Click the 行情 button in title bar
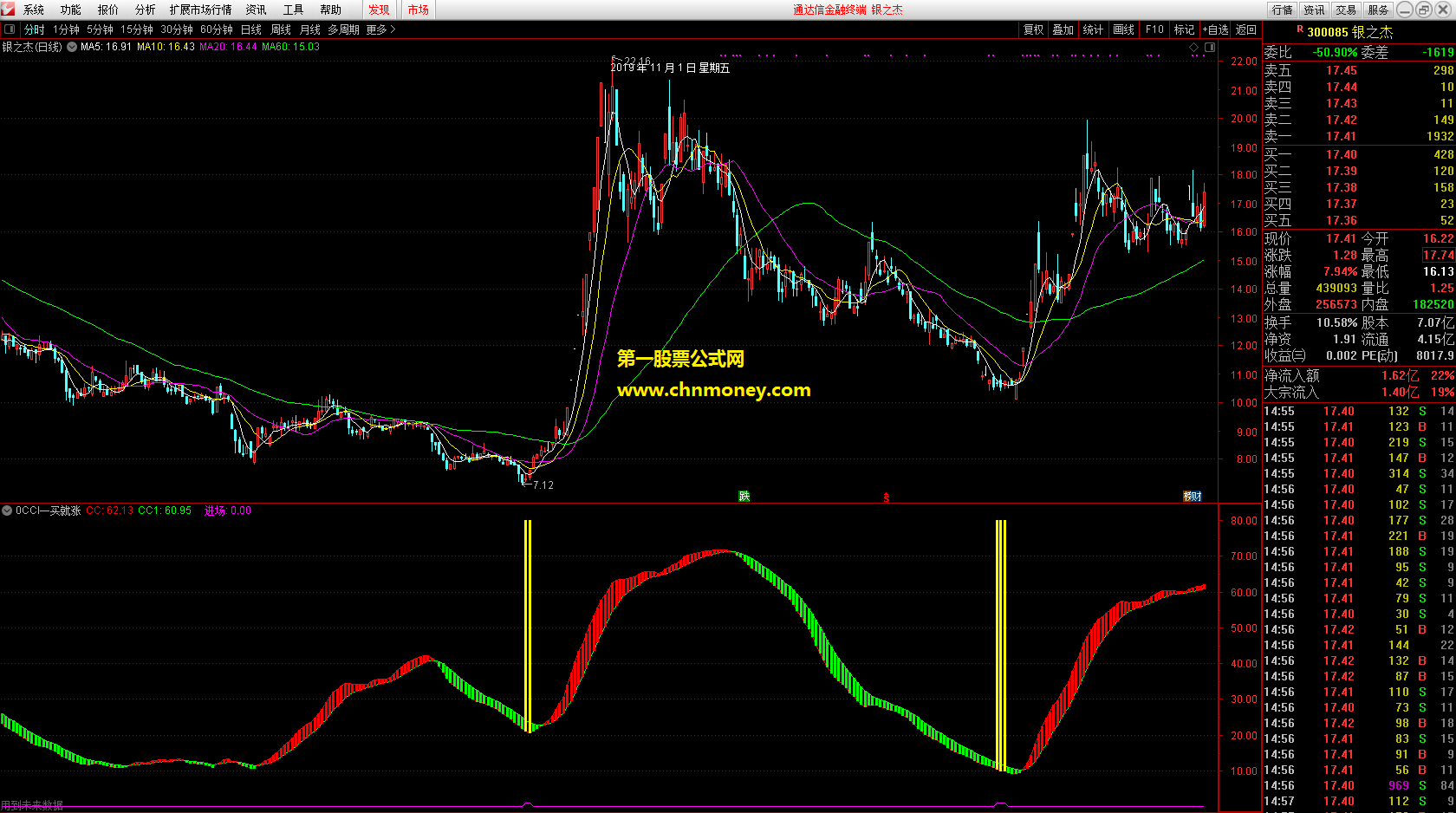The width and height of the screenshot is (1456, 813). 1283,10
